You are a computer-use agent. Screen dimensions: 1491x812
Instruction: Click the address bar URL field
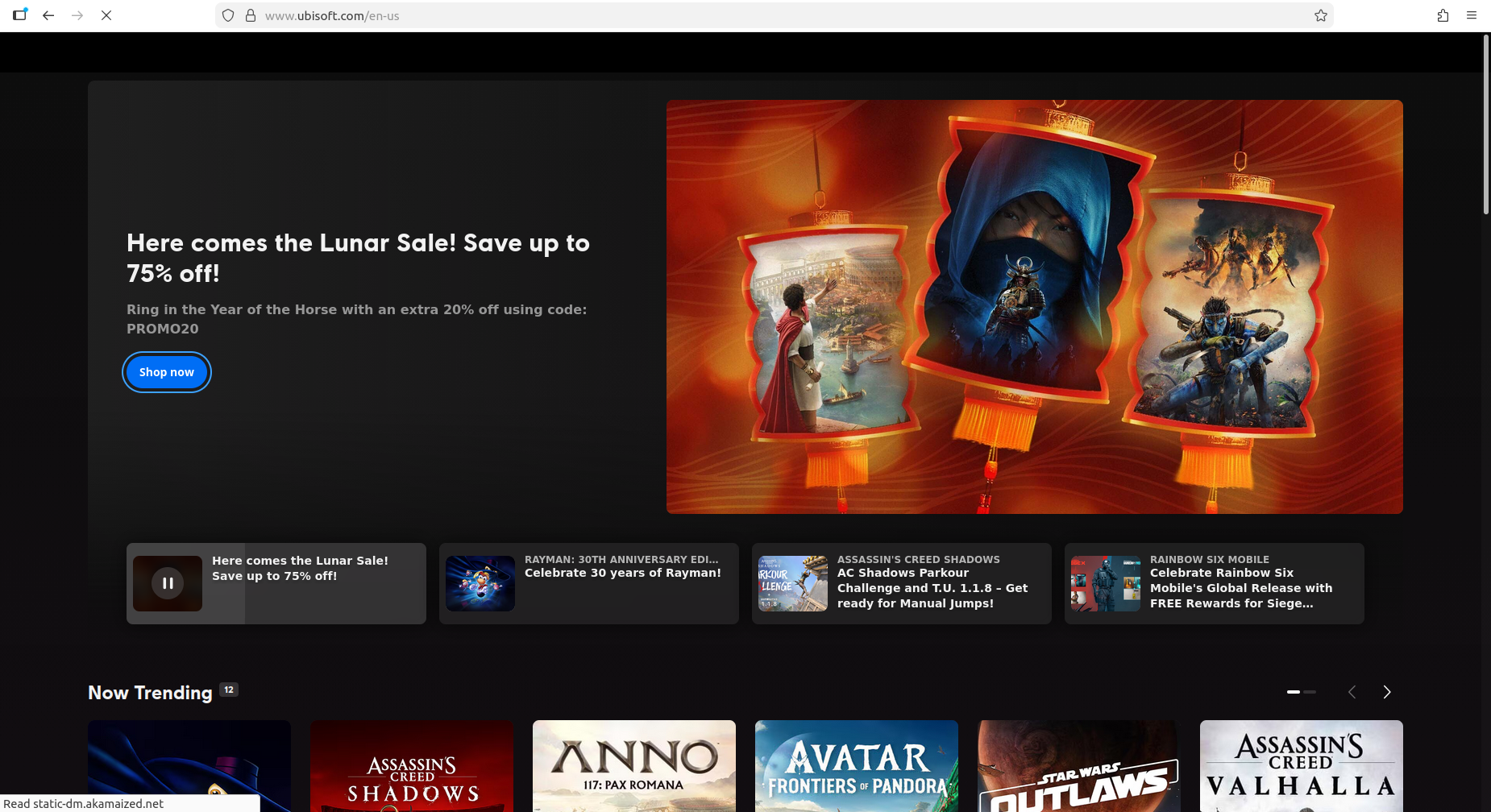coord(725,15)
